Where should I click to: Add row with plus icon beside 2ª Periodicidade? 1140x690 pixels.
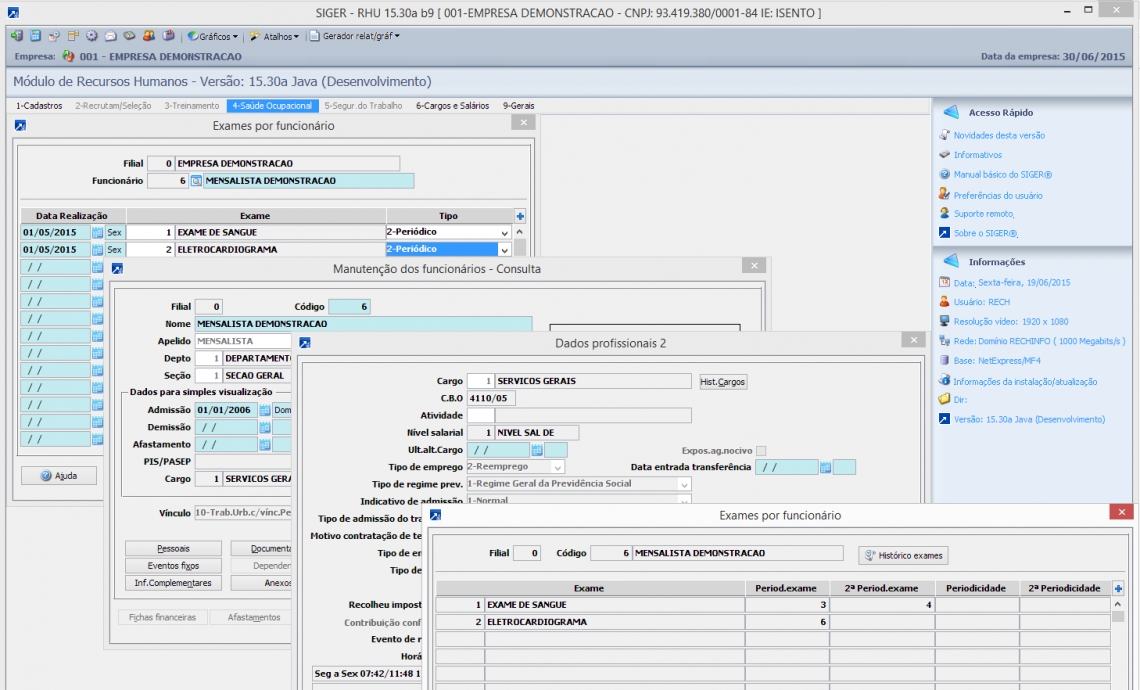[1118, 588]
